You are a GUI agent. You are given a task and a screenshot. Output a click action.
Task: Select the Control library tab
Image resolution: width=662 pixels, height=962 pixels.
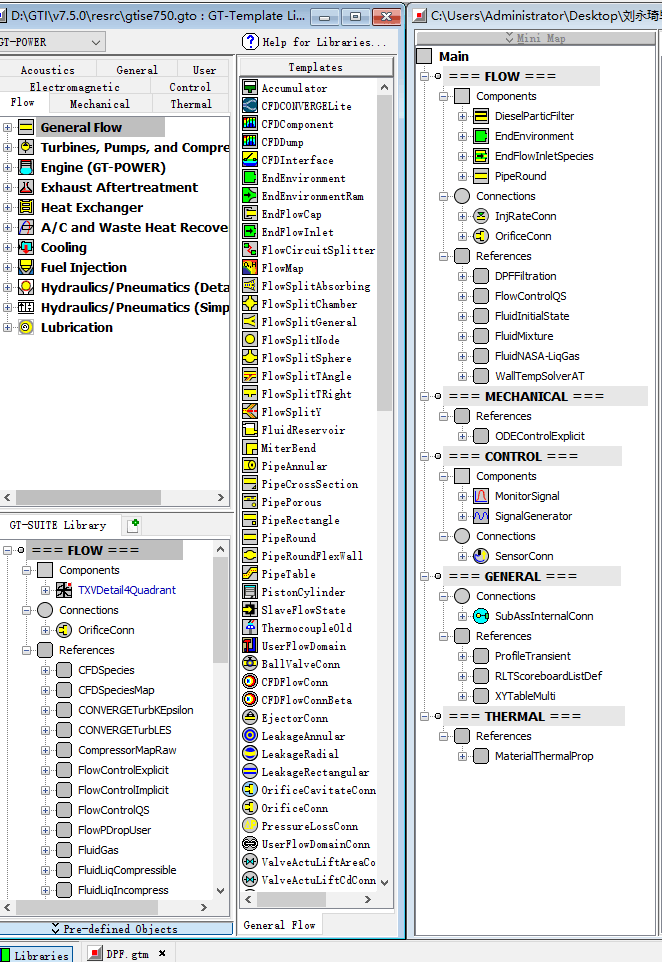pyautogui.click(x=190, y=87)
